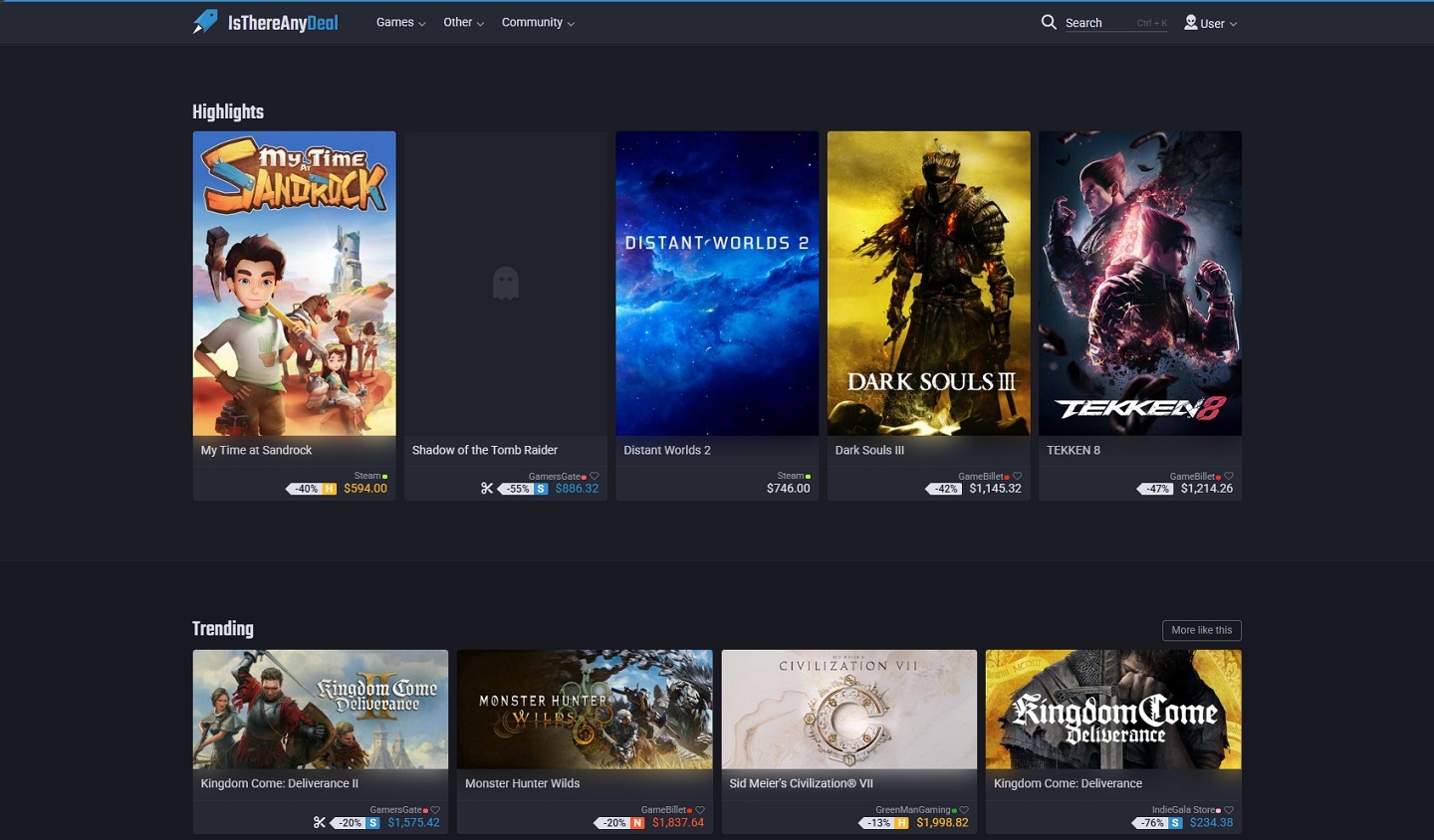Click the Dark Souls III title link

869,450
